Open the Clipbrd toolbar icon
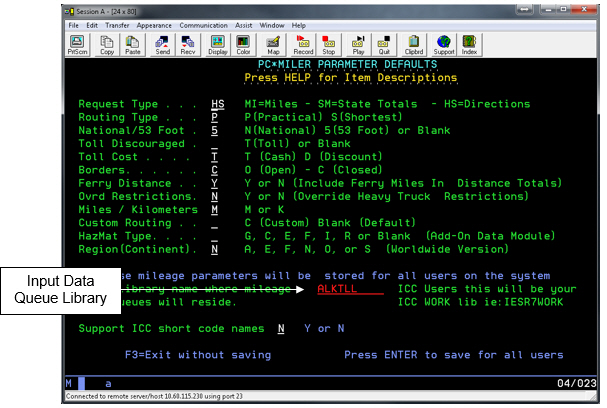Screen dimensions: 607x408 (413, 45)
